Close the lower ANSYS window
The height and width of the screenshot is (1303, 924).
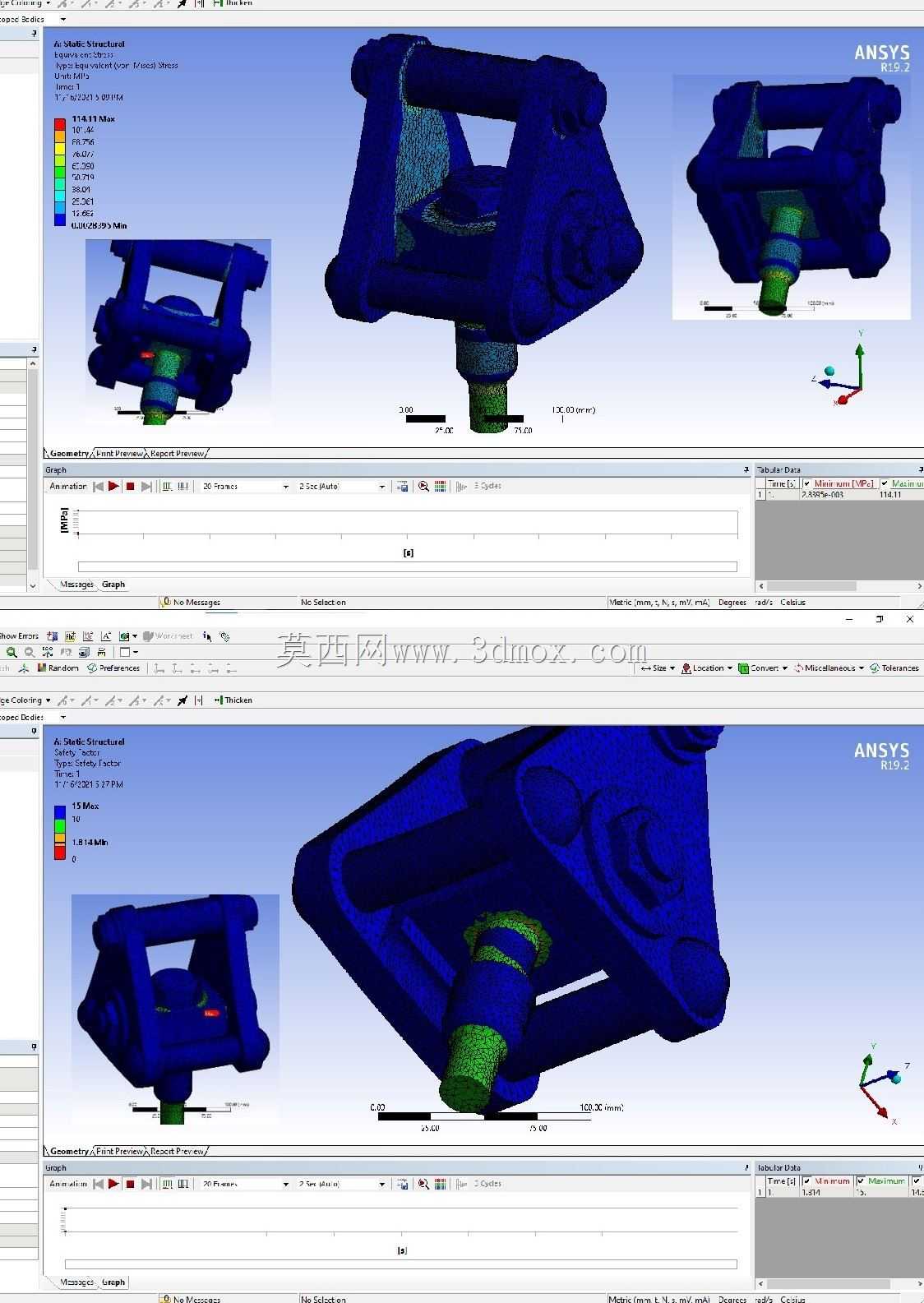tap(909, 619)
